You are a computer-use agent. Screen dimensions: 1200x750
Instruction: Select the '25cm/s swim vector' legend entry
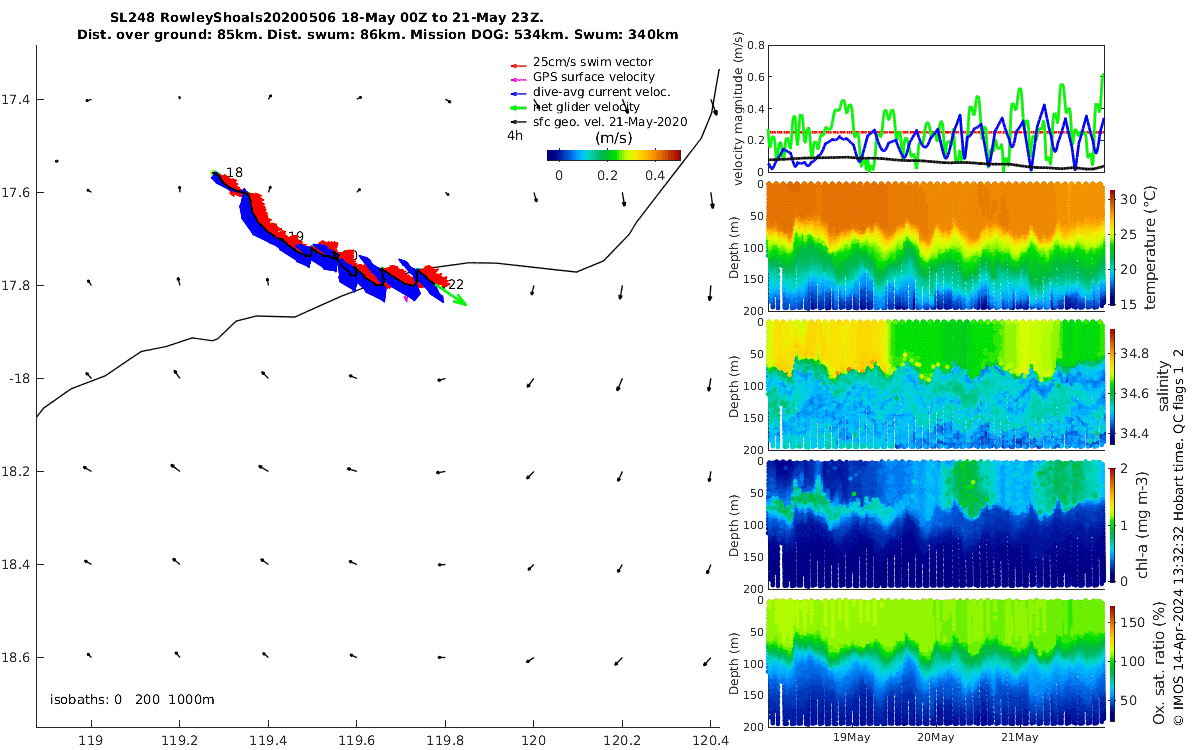click(x=592, y=62)
